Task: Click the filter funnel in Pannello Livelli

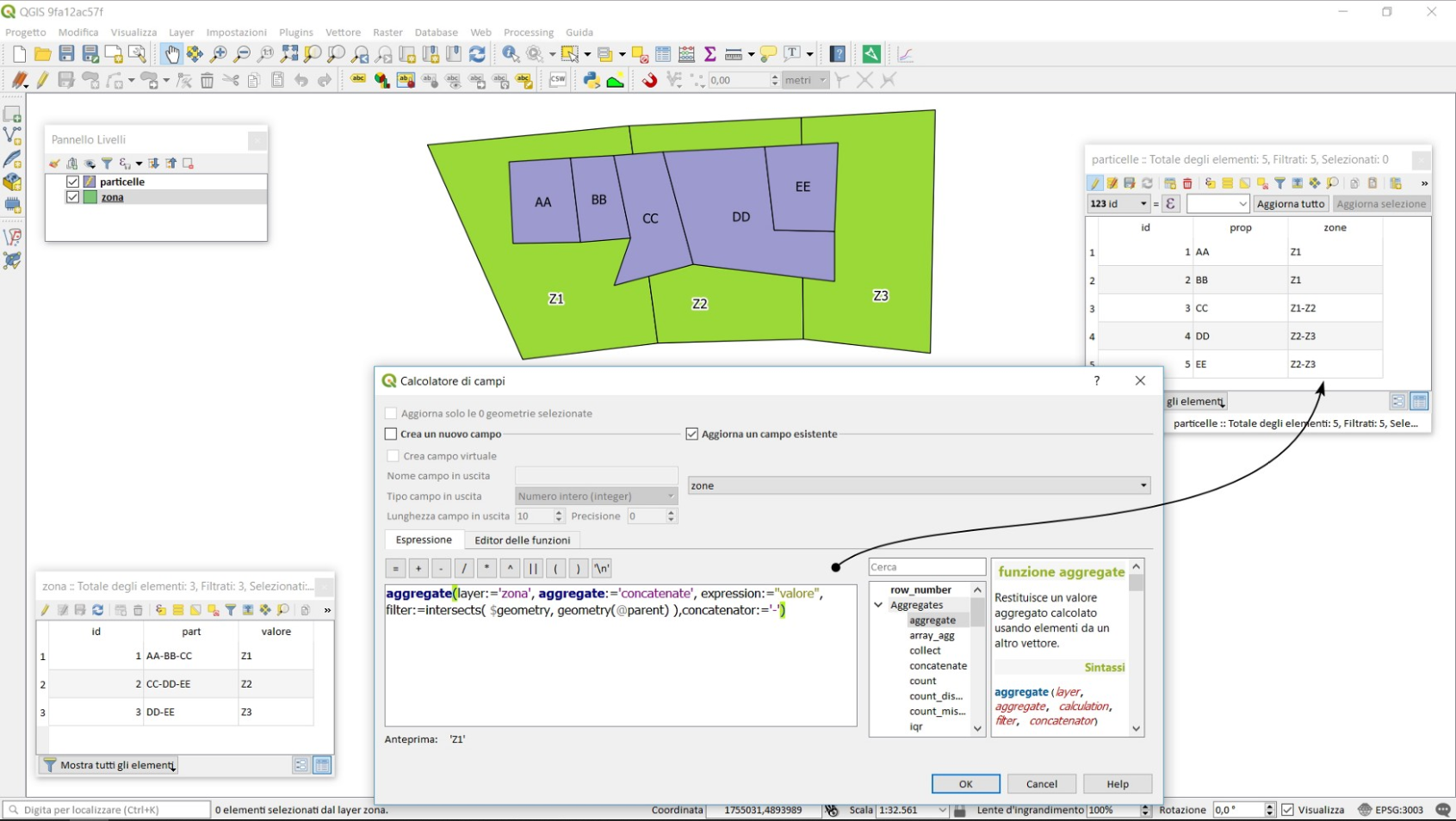Action: [107, 164]
